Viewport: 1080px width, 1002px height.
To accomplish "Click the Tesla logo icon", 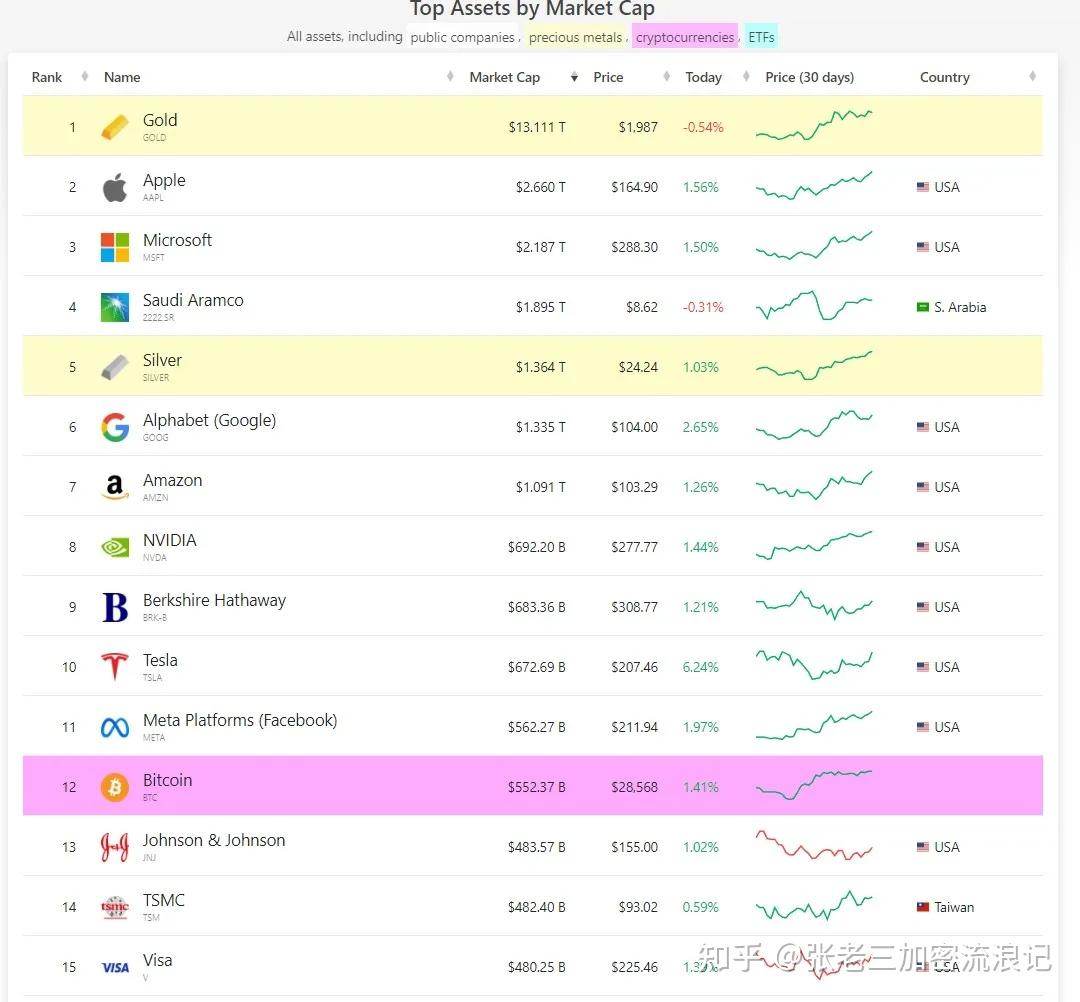I will [x=115, y=667].
